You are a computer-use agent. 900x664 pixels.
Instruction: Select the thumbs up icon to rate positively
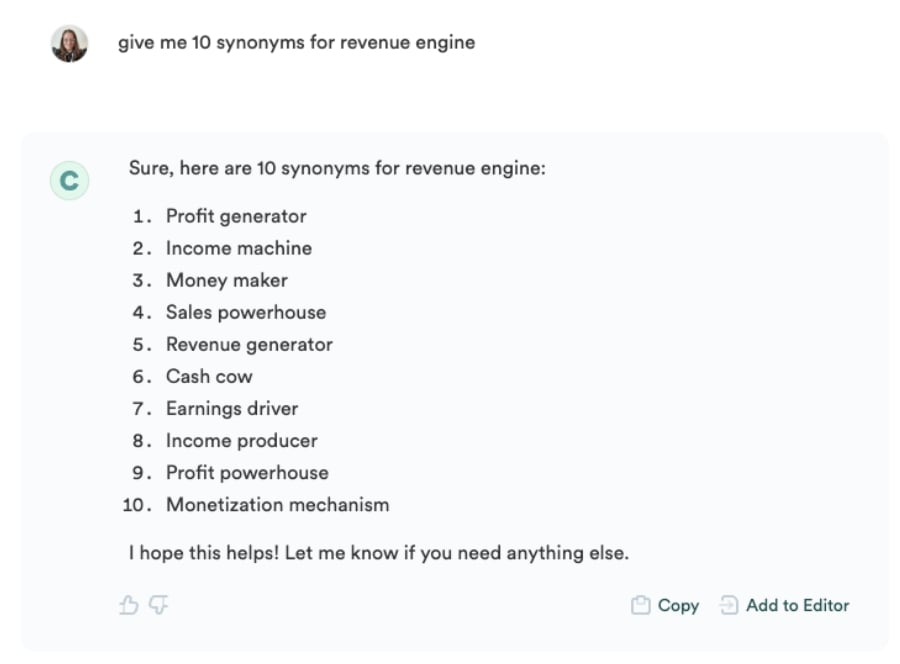coord(129,605)
